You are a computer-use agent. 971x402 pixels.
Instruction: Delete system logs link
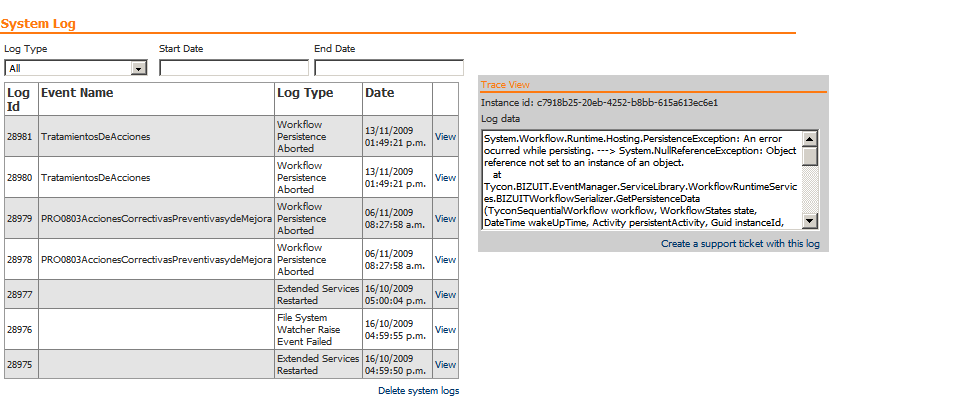(418, 391)
